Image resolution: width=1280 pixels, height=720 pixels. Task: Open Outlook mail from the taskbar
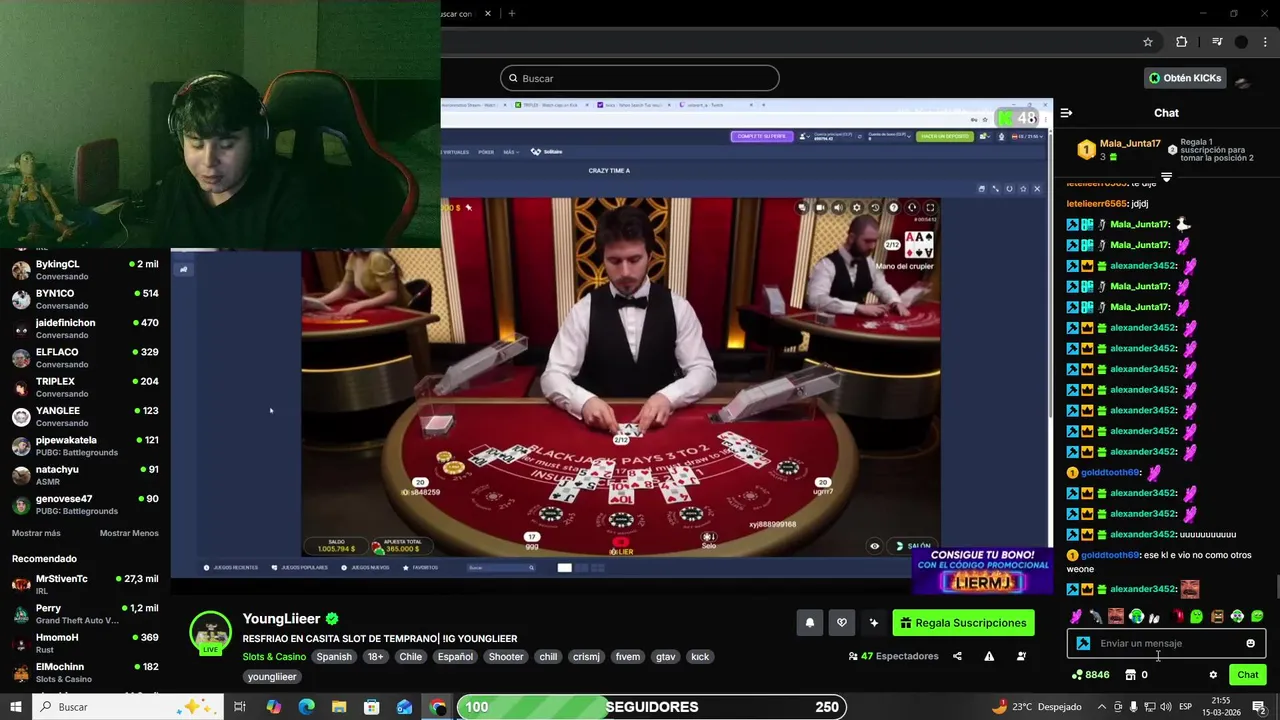(404, 707)
